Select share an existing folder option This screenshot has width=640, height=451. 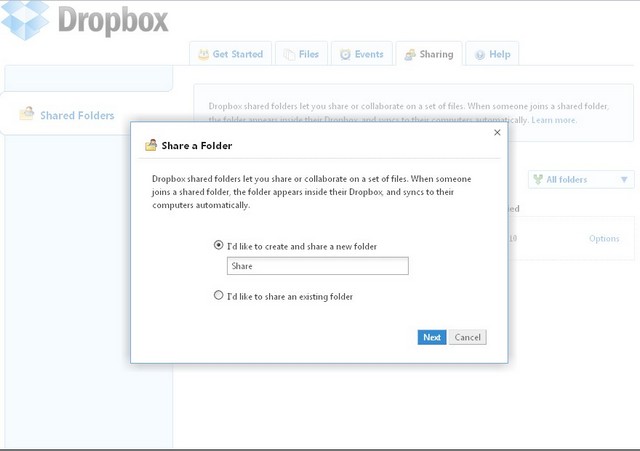219,295
